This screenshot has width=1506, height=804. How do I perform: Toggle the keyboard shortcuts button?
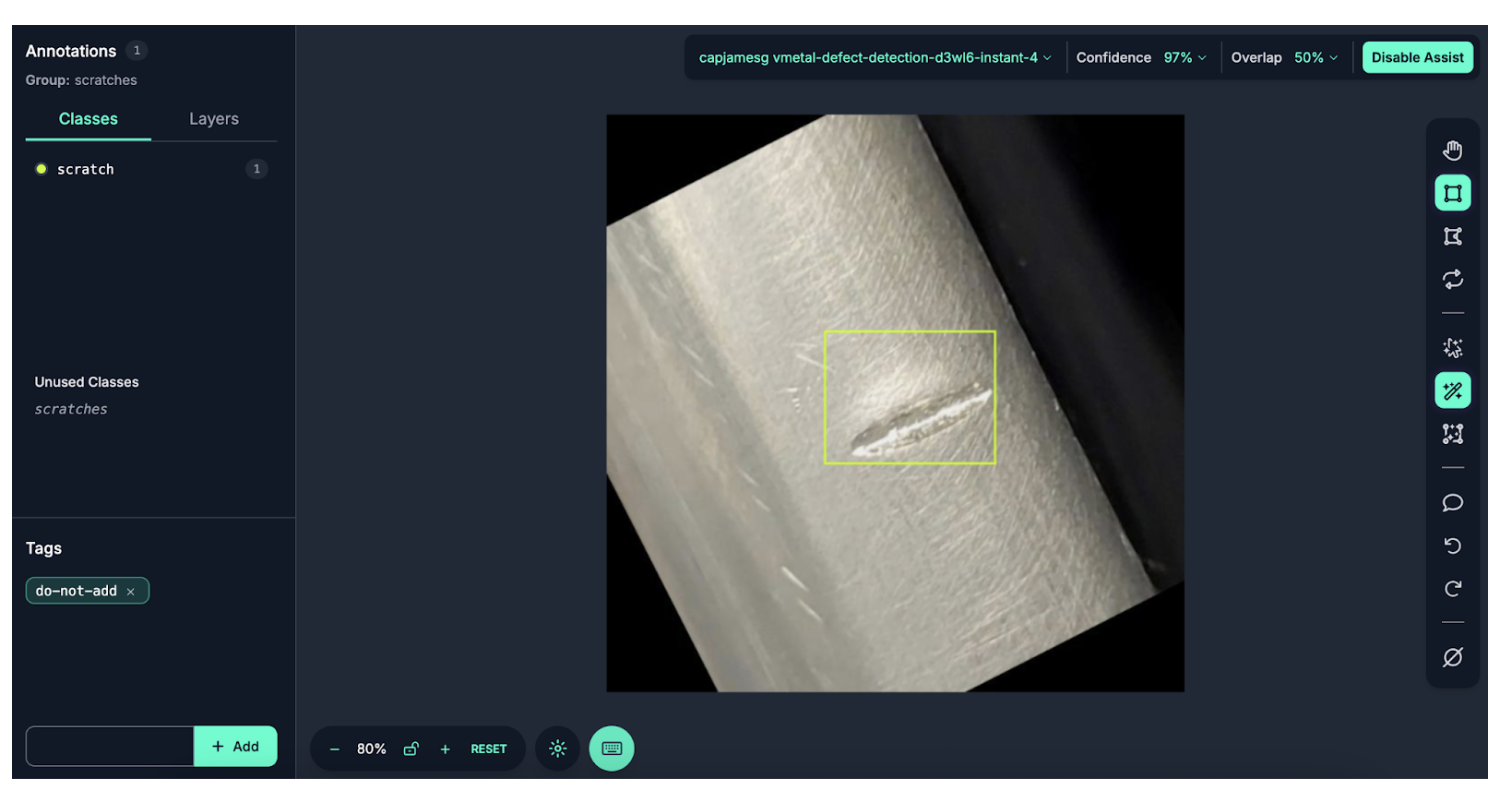[612, 749]
